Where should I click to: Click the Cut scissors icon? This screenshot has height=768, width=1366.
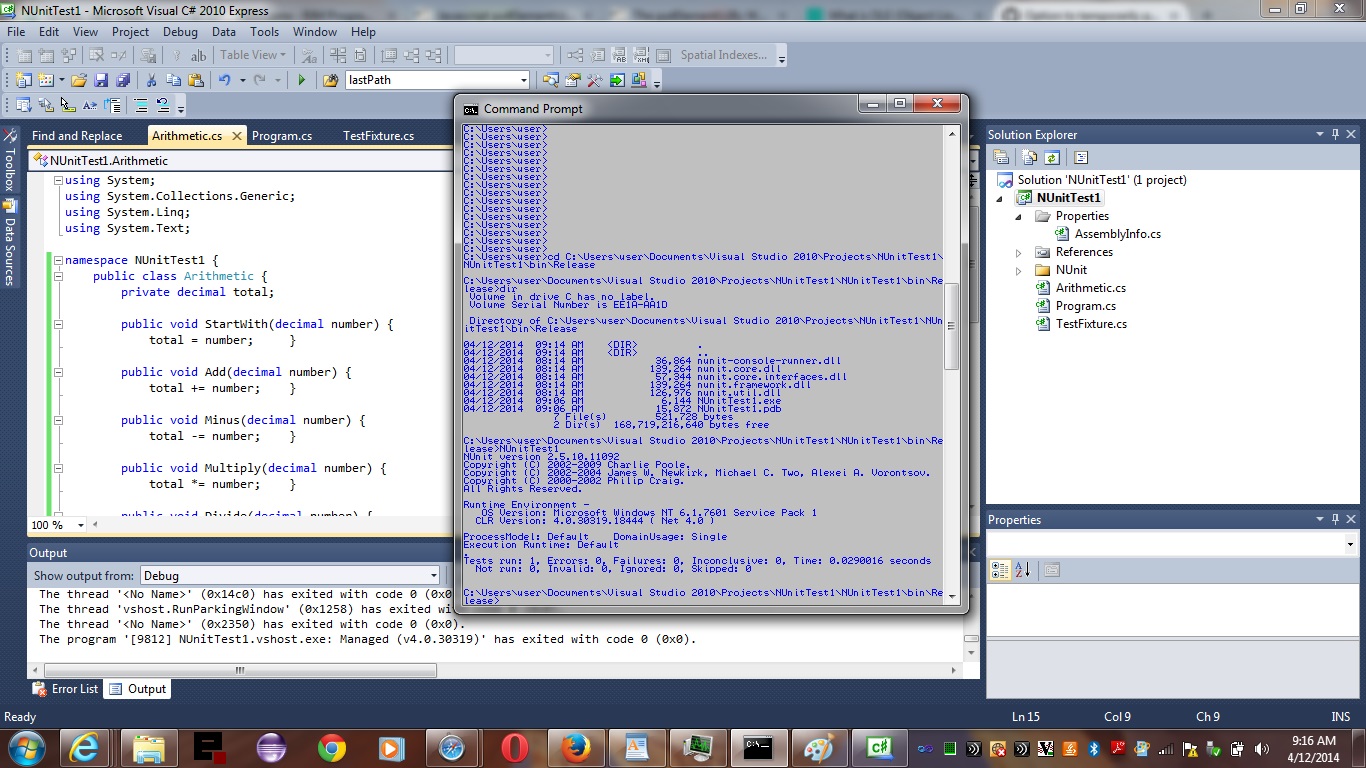[x=151, y=80]
